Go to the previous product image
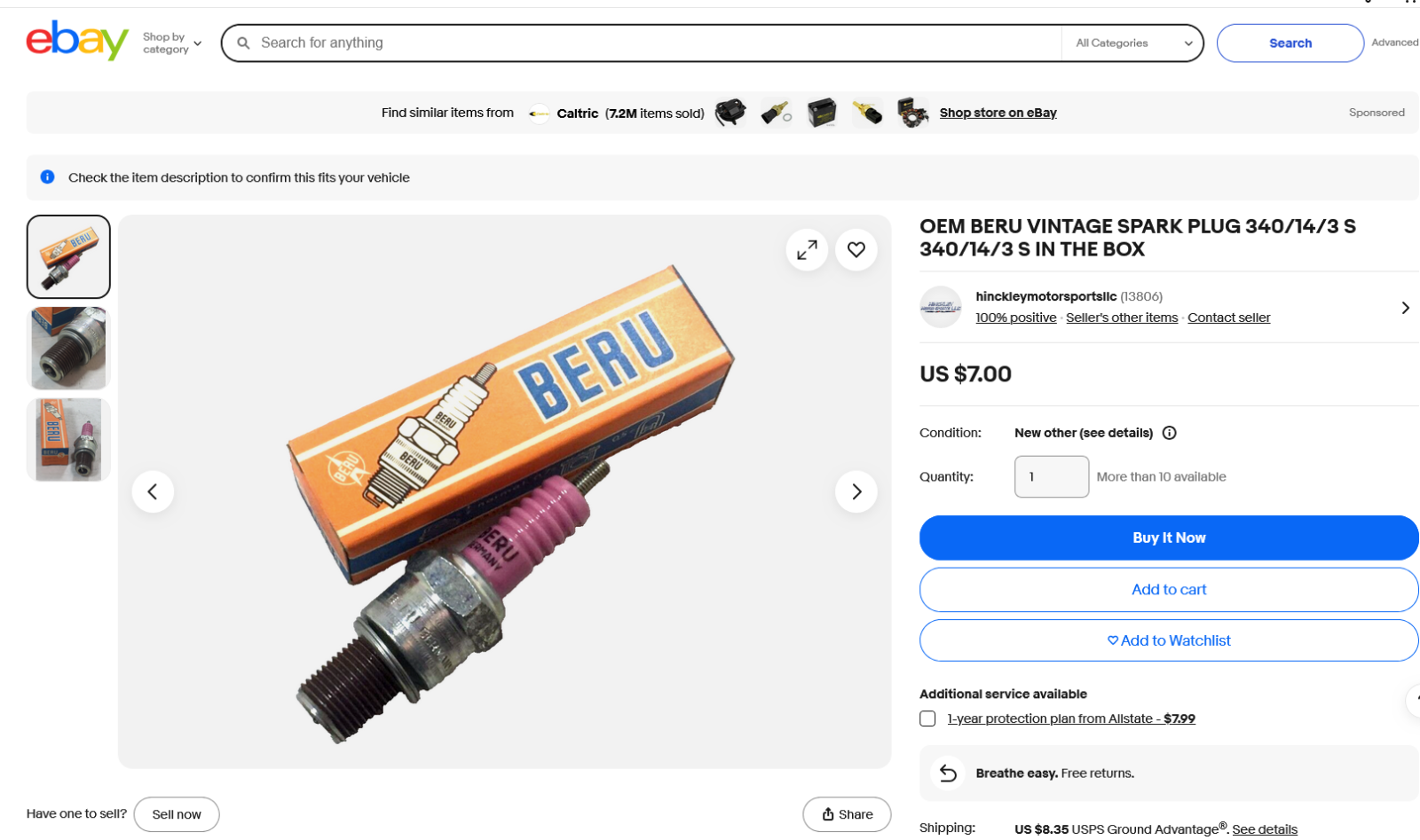The width and height of the screenshot is (1420, 840). pyautogui.click(x=153, y=491)
